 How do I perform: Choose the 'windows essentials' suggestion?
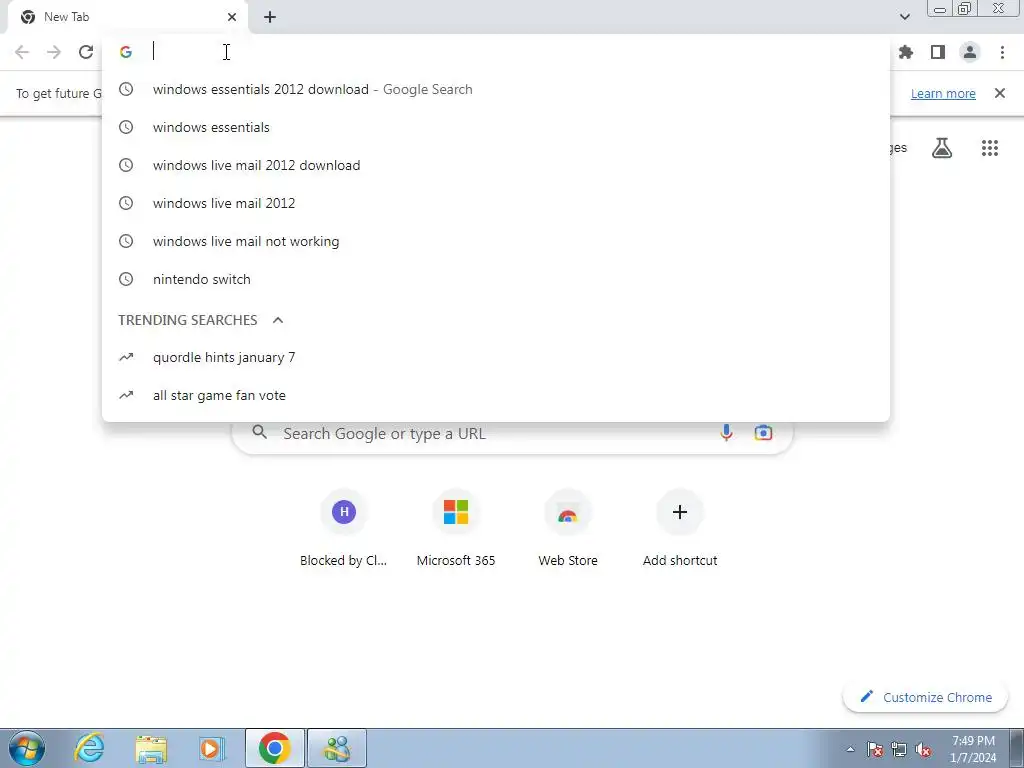(x=496, y=127)
